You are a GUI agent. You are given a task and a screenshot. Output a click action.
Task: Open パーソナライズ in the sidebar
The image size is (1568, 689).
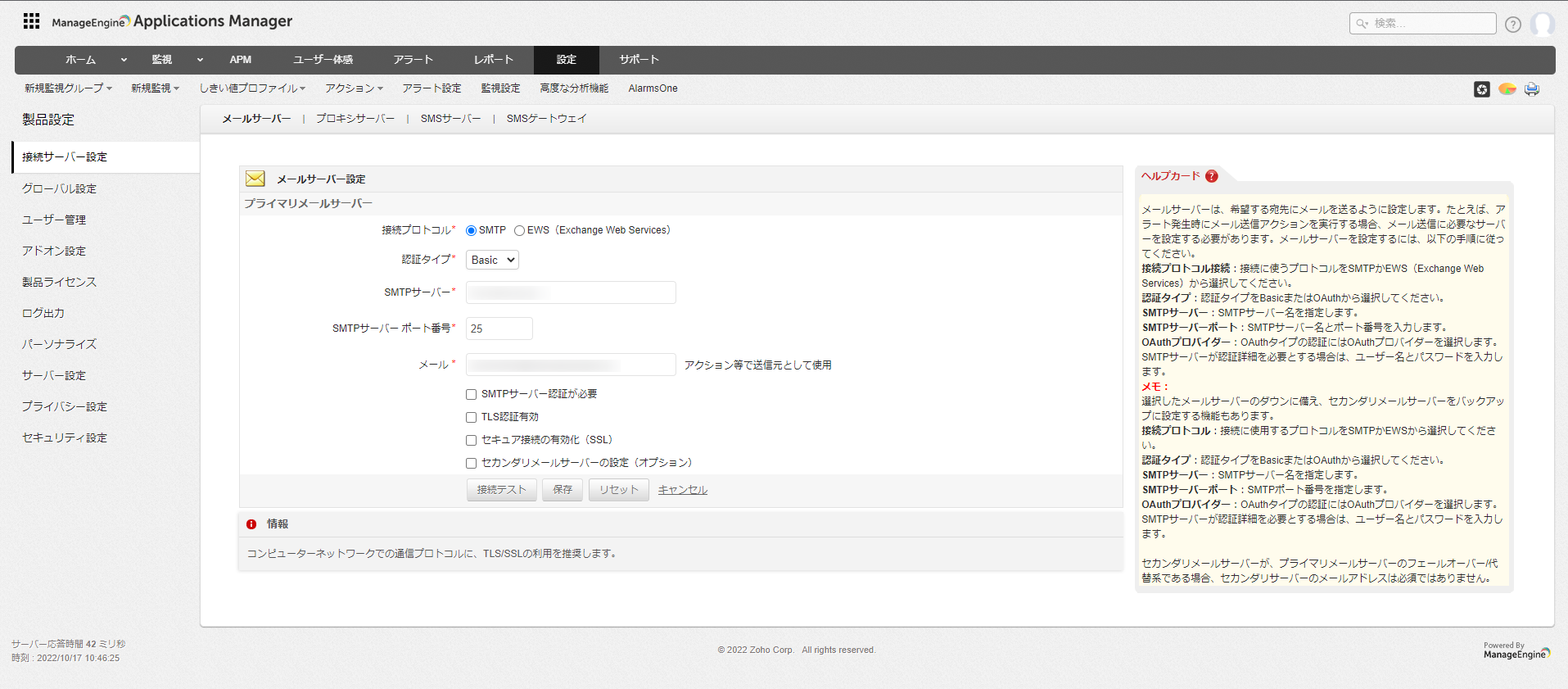click(59, 344)
